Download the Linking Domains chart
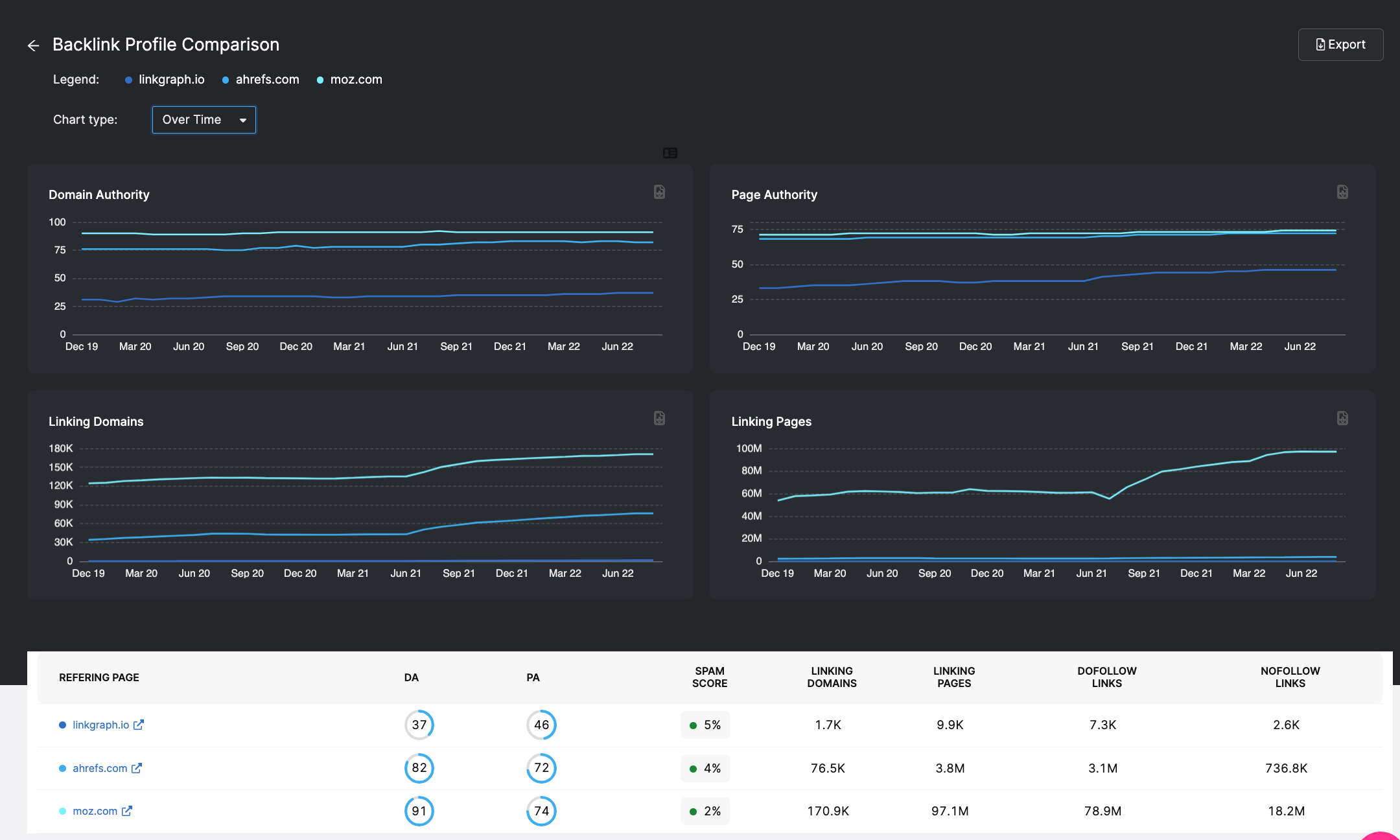Image resolution: width=1400 pixels, height=840 pixels. click(659, 418)
